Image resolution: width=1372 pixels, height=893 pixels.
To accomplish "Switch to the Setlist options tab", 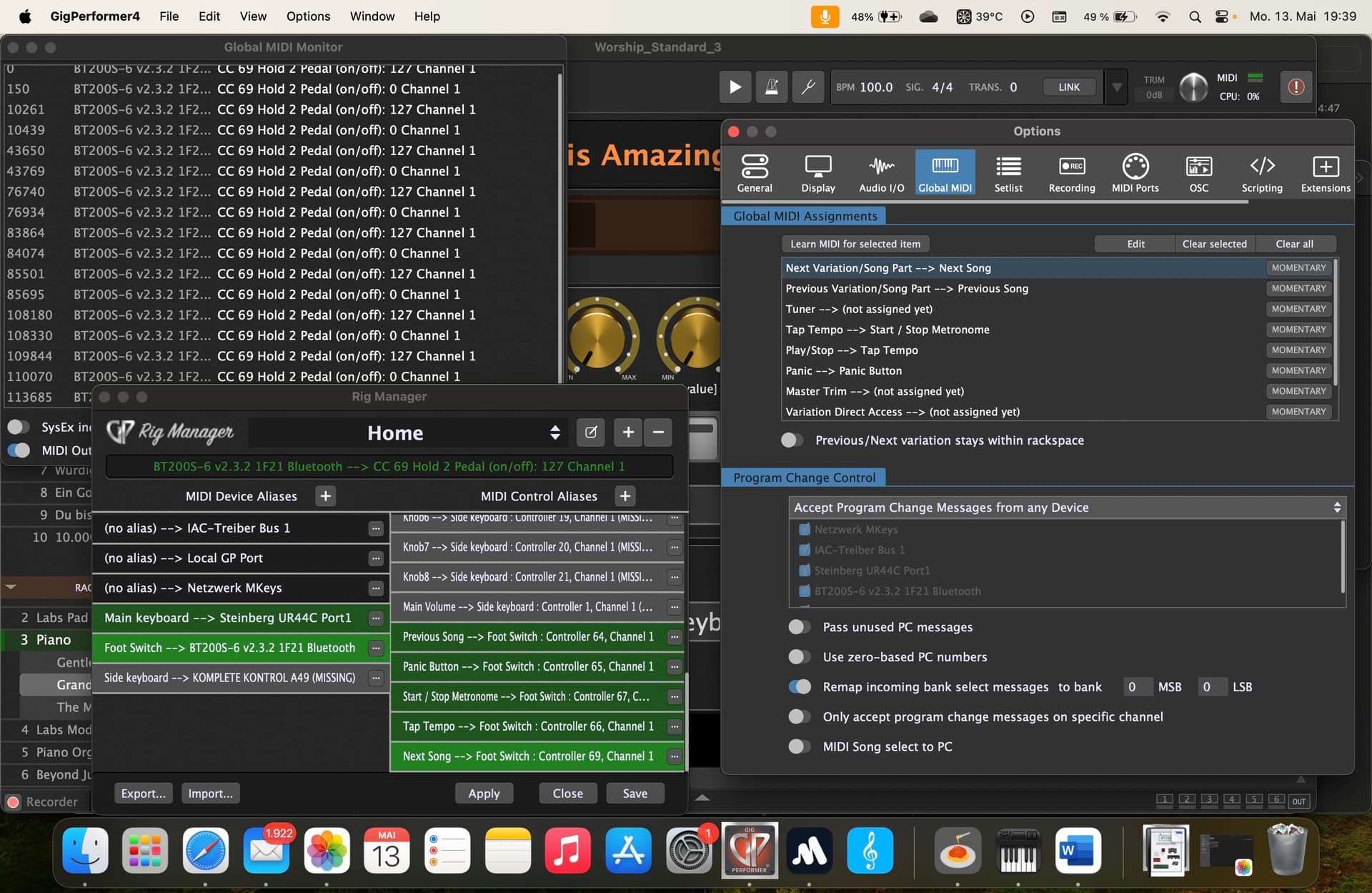I will pyautogui.click(x=1008, y=173).
